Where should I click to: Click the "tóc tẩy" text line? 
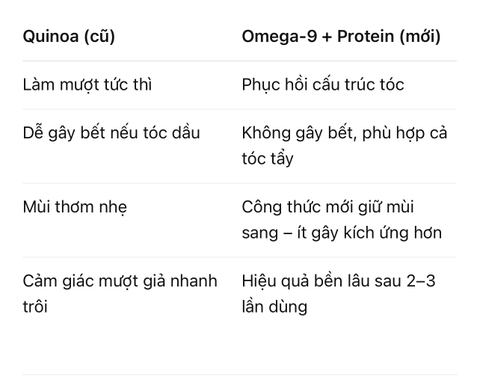click(x=268, y=159)
